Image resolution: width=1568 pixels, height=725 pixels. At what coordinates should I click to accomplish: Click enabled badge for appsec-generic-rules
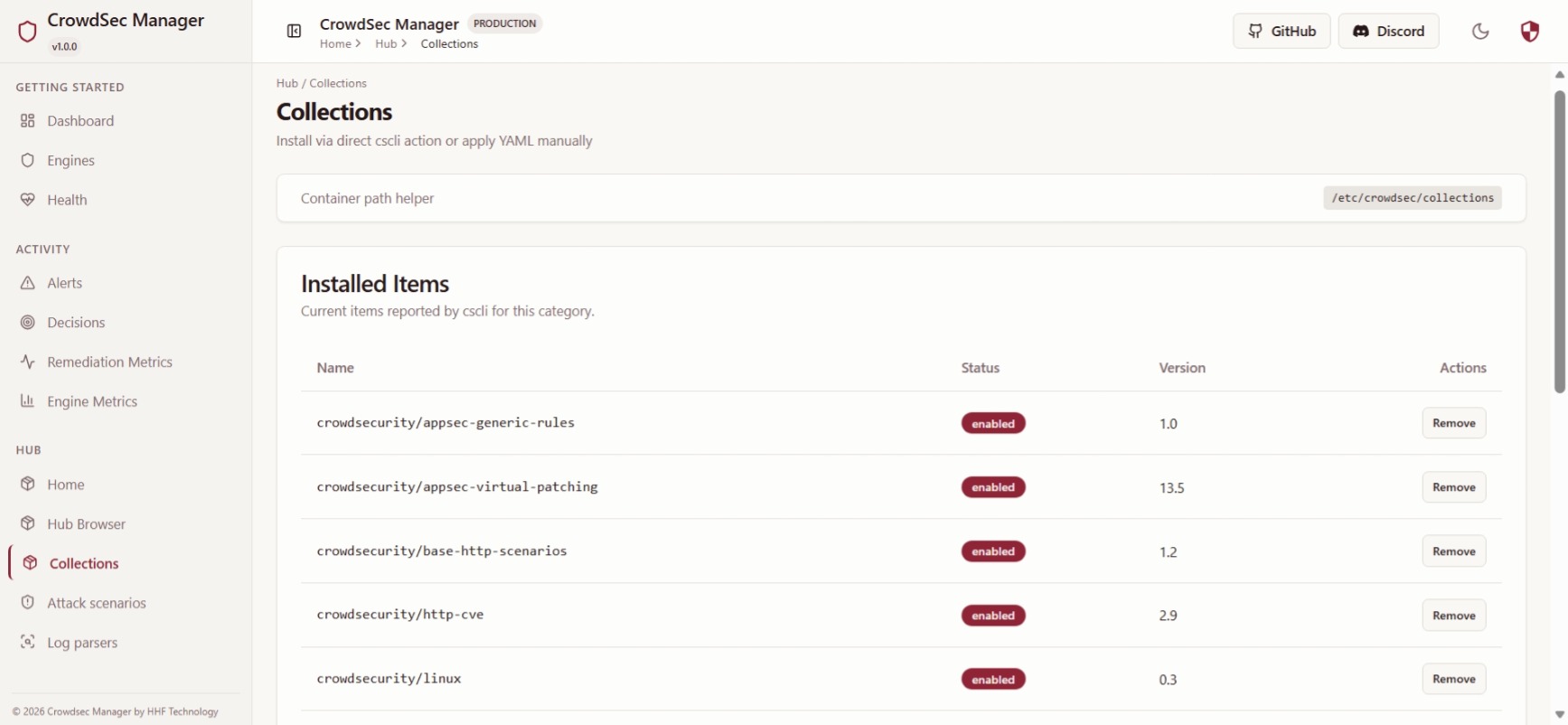[993, 423]
